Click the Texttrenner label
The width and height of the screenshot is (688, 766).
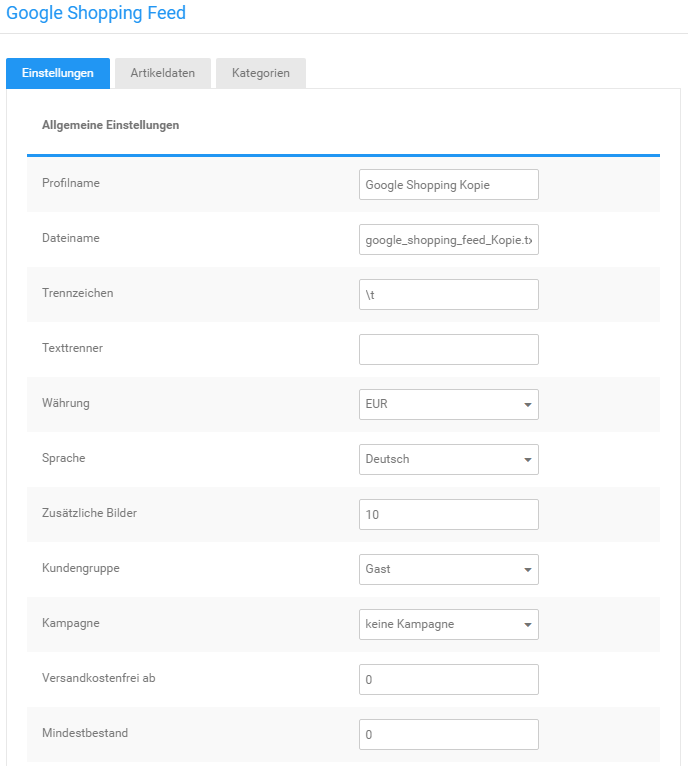click(x=72, y=348)
